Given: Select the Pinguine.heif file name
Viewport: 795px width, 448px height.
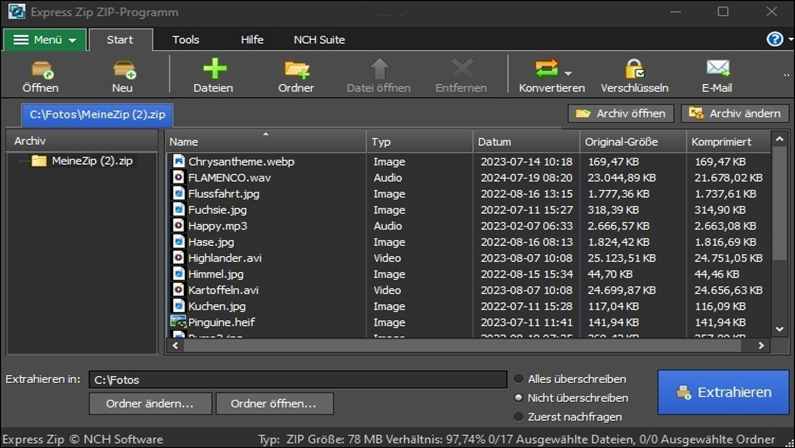Looking at the screenshot, I should point(222,322).
